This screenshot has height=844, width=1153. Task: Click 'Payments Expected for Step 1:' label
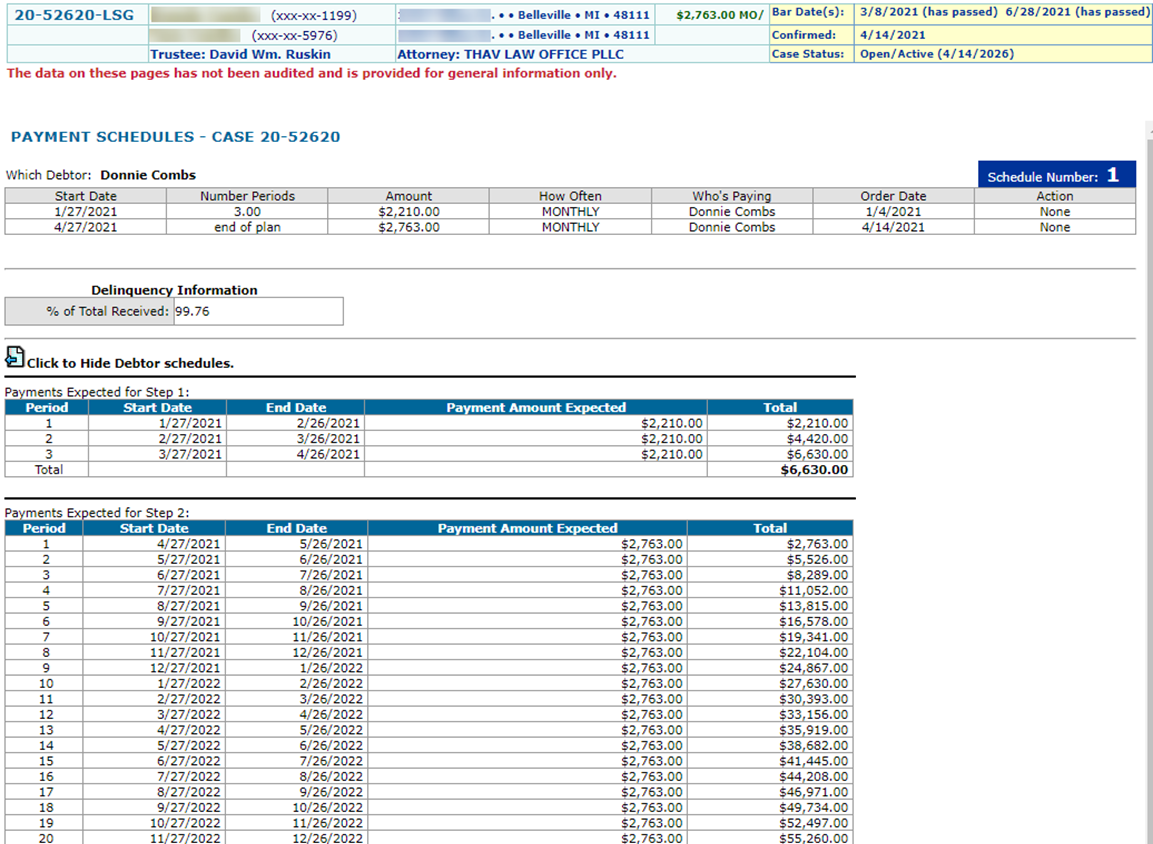97,392
